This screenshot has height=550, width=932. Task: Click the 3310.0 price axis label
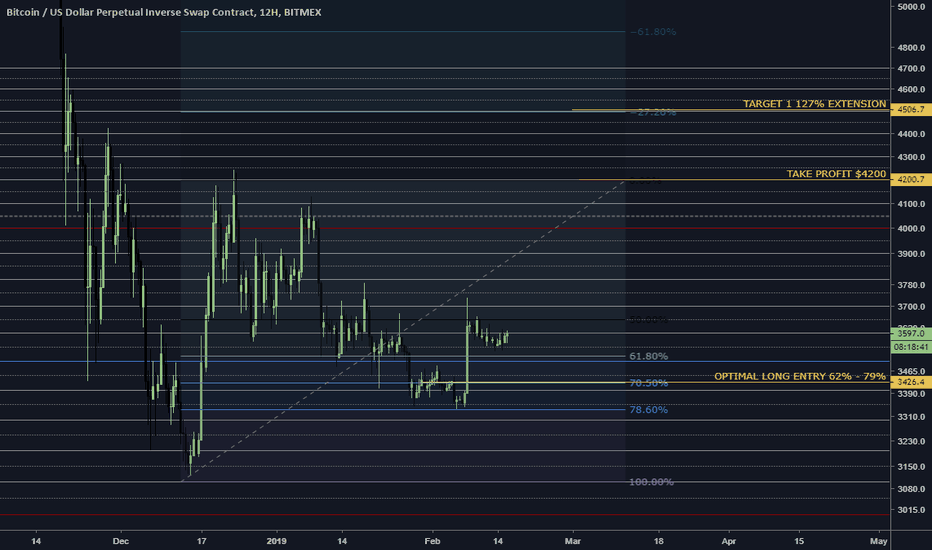[911, 417]
